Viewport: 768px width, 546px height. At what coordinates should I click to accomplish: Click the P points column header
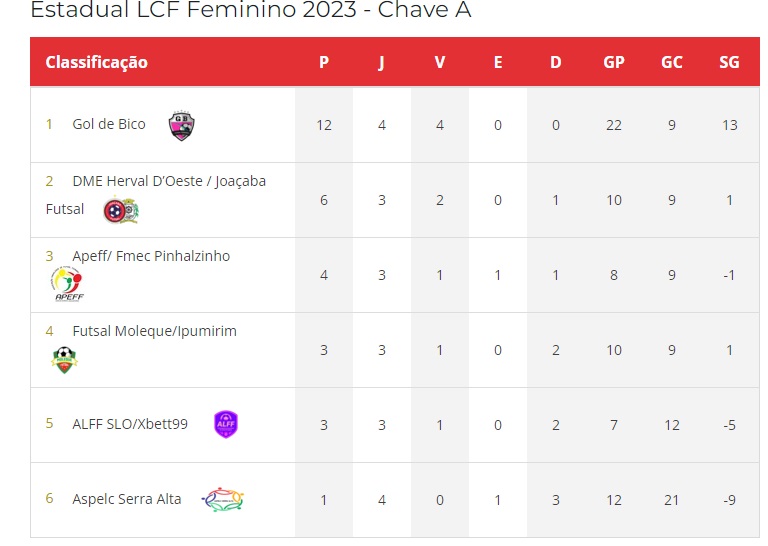(324, 62)
